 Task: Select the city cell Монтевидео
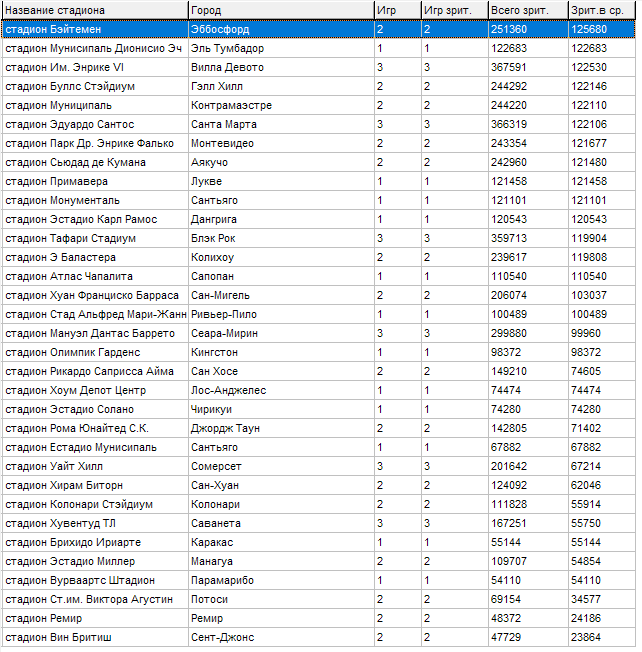coord(225,144)
